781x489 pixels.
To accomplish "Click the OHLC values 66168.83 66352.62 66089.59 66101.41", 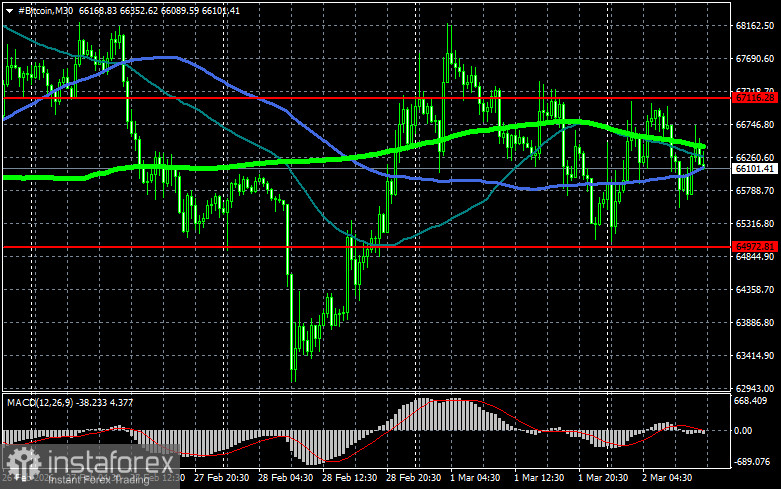I will (x=159, y=10).
